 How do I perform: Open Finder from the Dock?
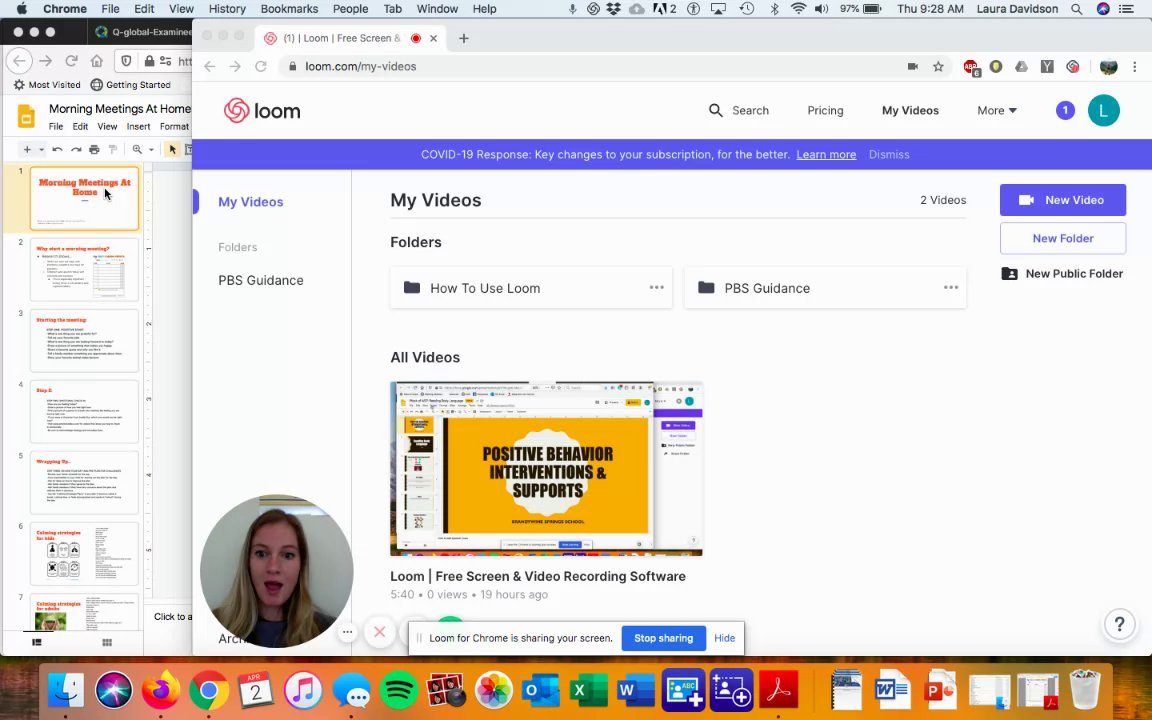click(x=66, y=691)
